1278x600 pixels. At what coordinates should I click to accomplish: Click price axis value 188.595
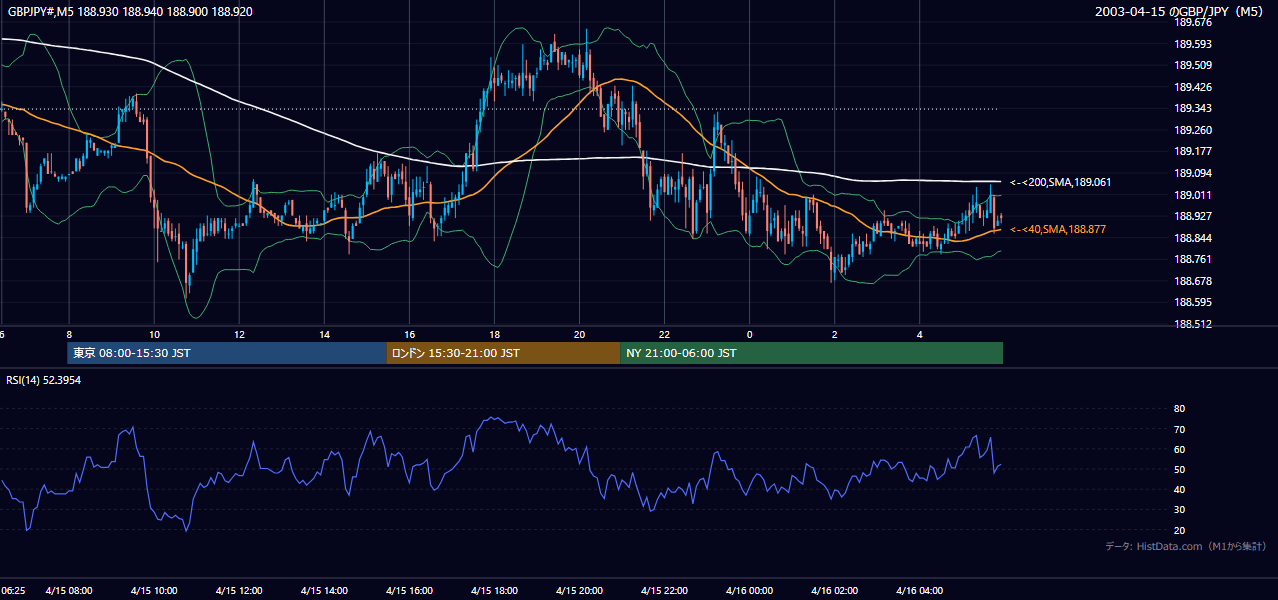[x=1193, y=302]
